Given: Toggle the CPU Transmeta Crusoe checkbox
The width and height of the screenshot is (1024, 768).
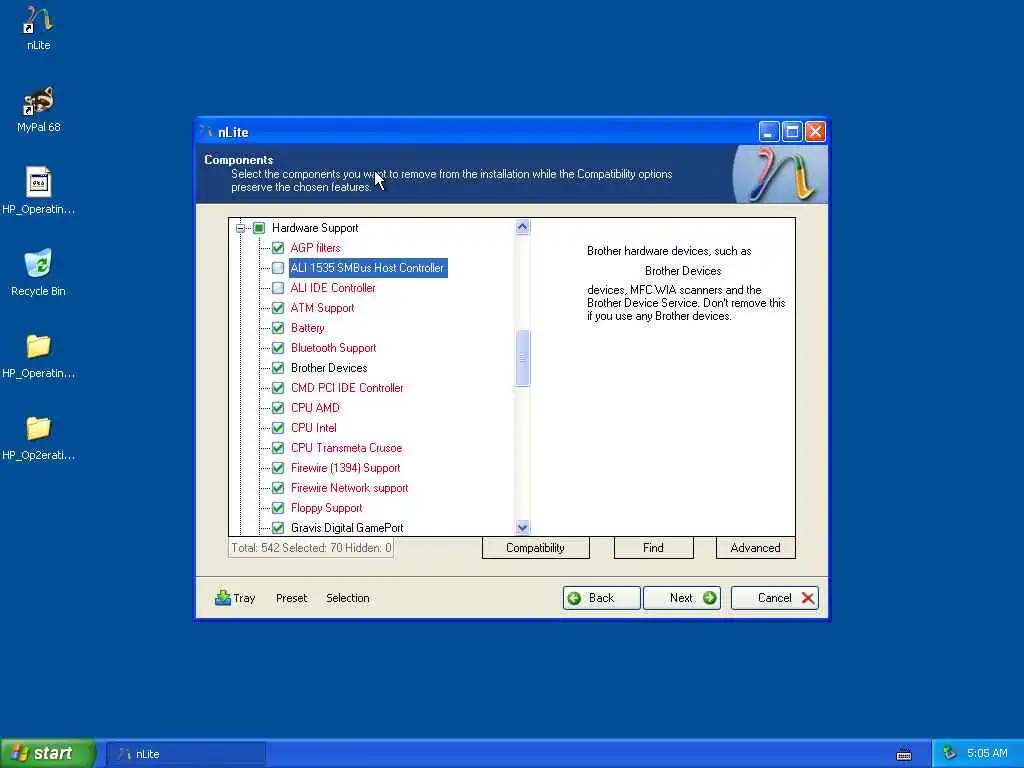Looking at the screenshot, I should click(278, 448).
